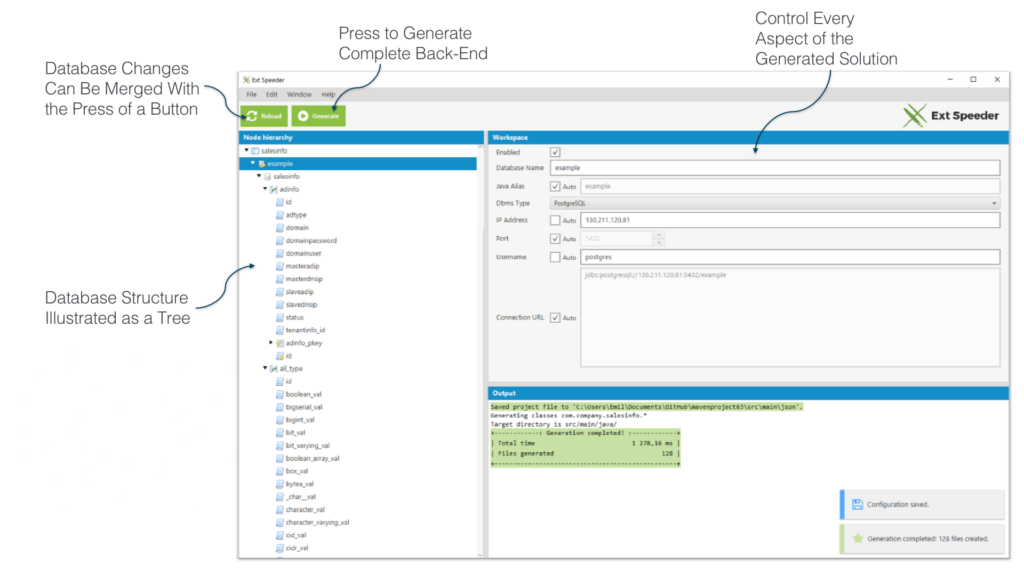Increase Port value with up stepper

pos(659,235)
